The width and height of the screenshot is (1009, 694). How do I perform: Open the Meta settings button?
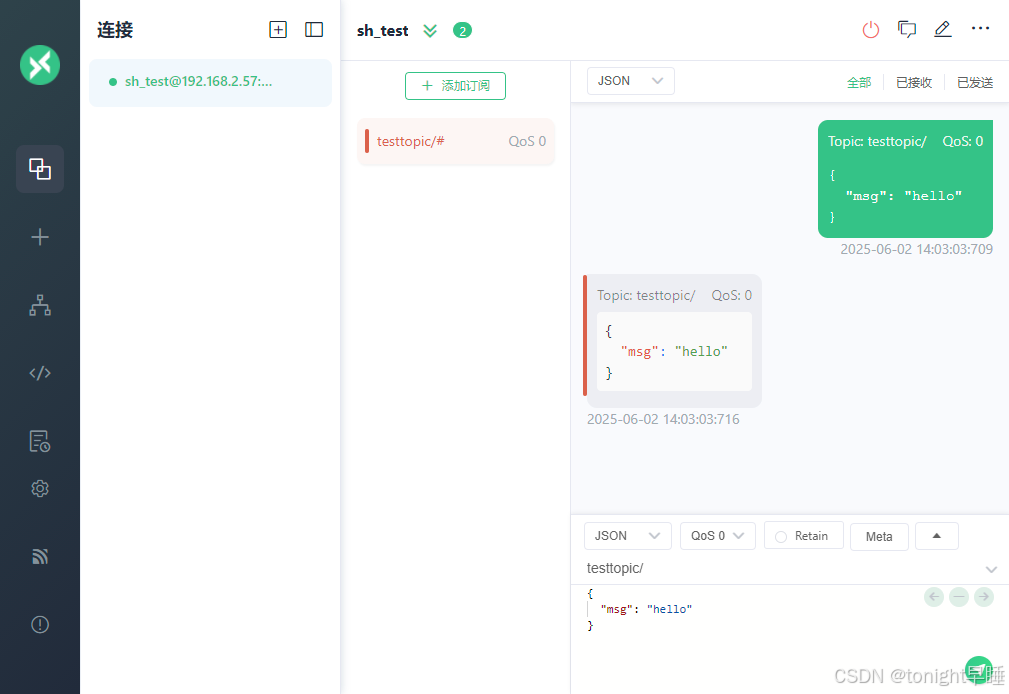[879, 536]
